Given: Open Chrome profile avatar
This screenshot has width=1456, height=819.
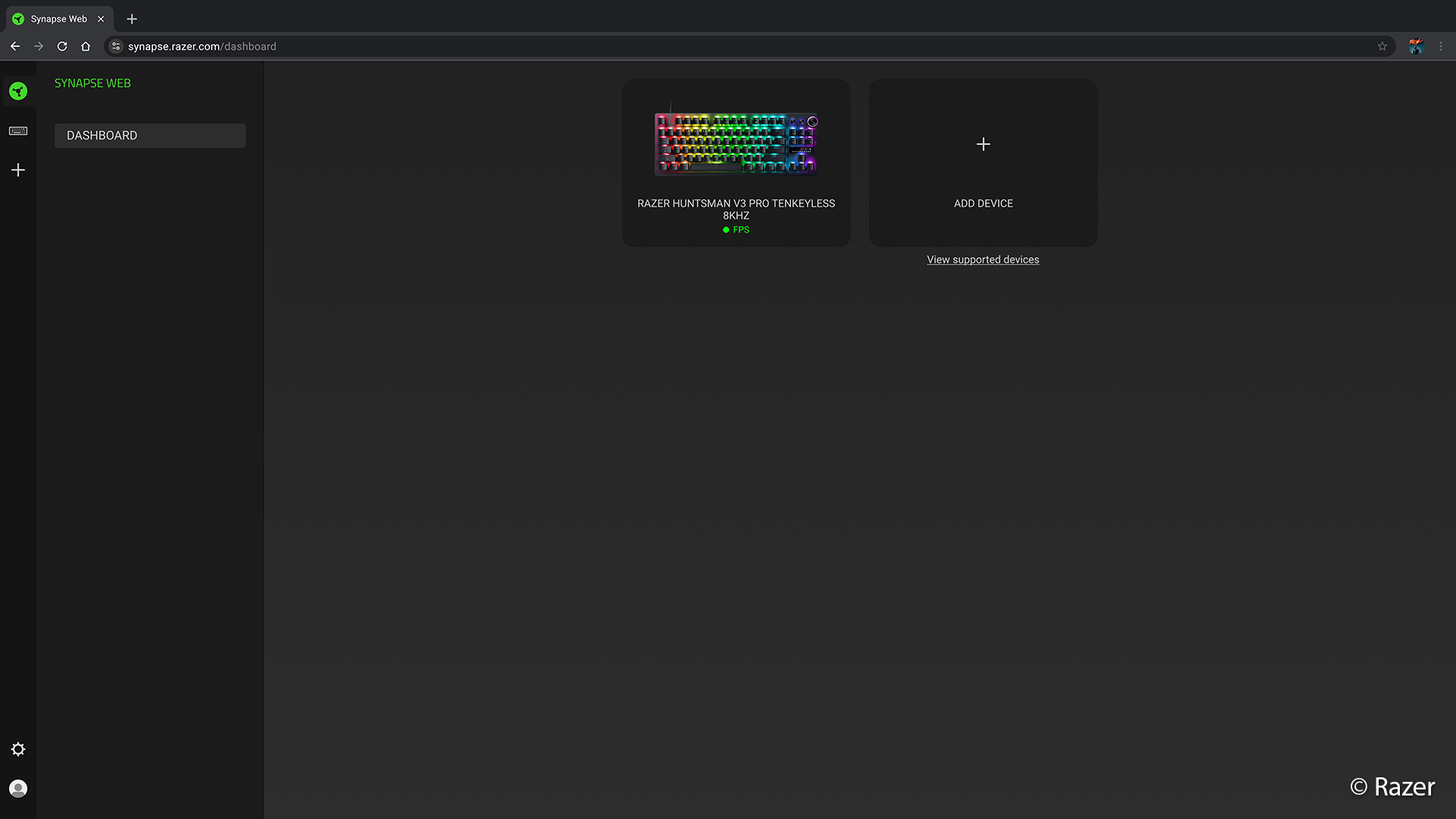Looking at the screenshot, I should 1416,46.
